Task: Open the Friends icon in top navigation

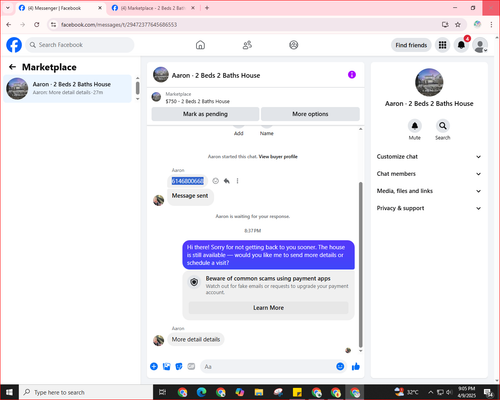Action: pyautogui.click(x=247, y=45)
